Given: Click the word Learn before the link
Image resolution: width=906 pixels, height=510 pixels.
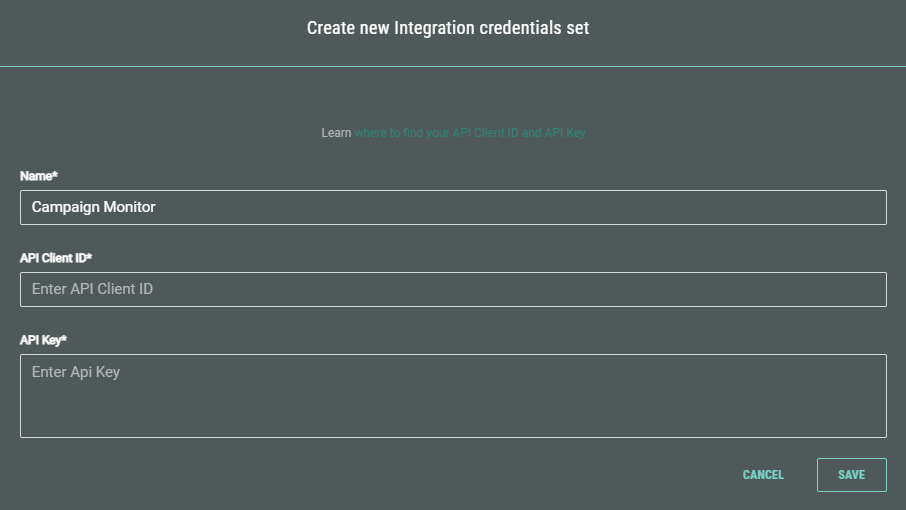Looking at the screenshot, I should (x=336, y=133).
